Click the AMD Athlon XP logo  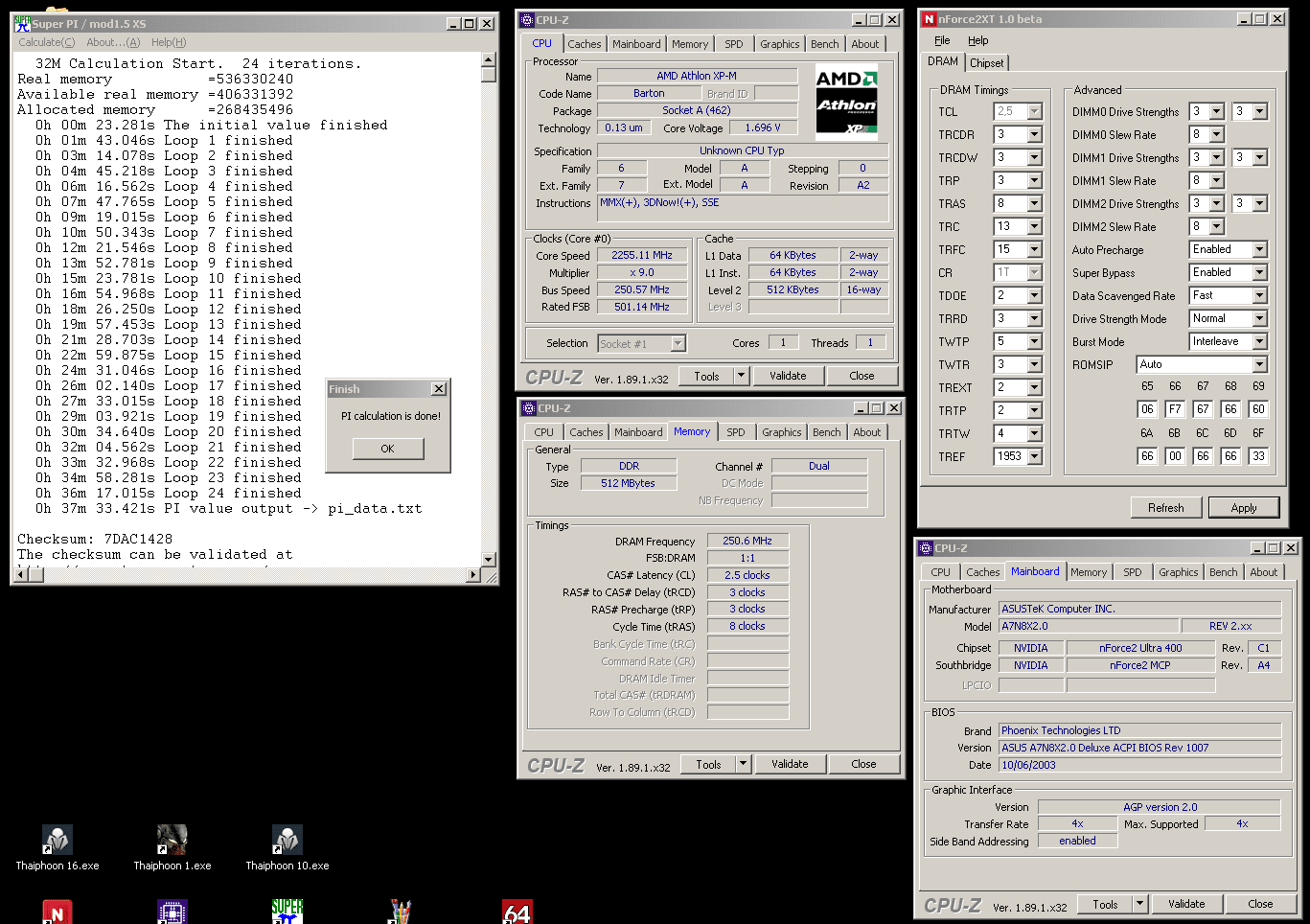(846, 102)
